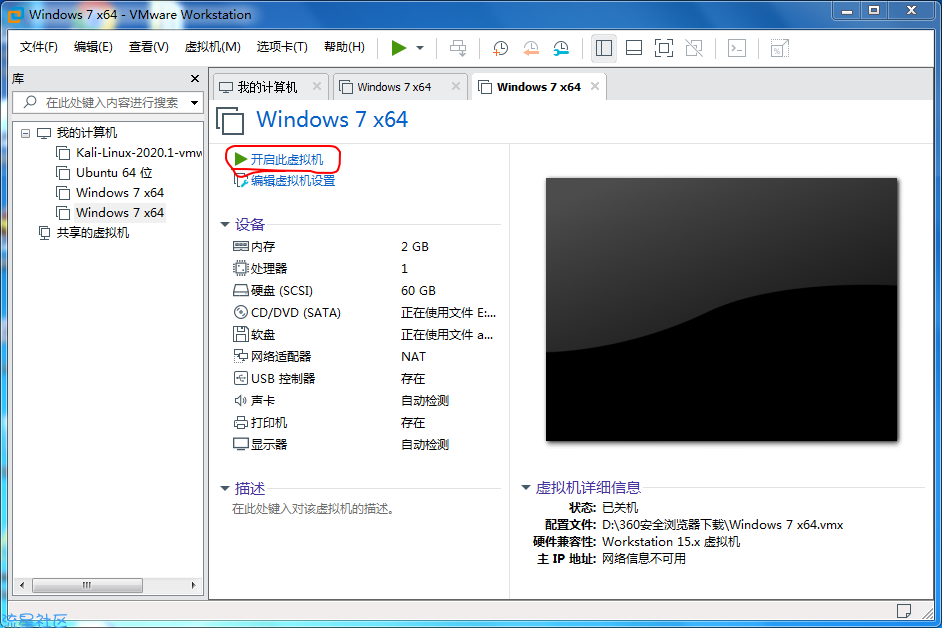Click the USB 控制器 device row

[x=364, y=379]
